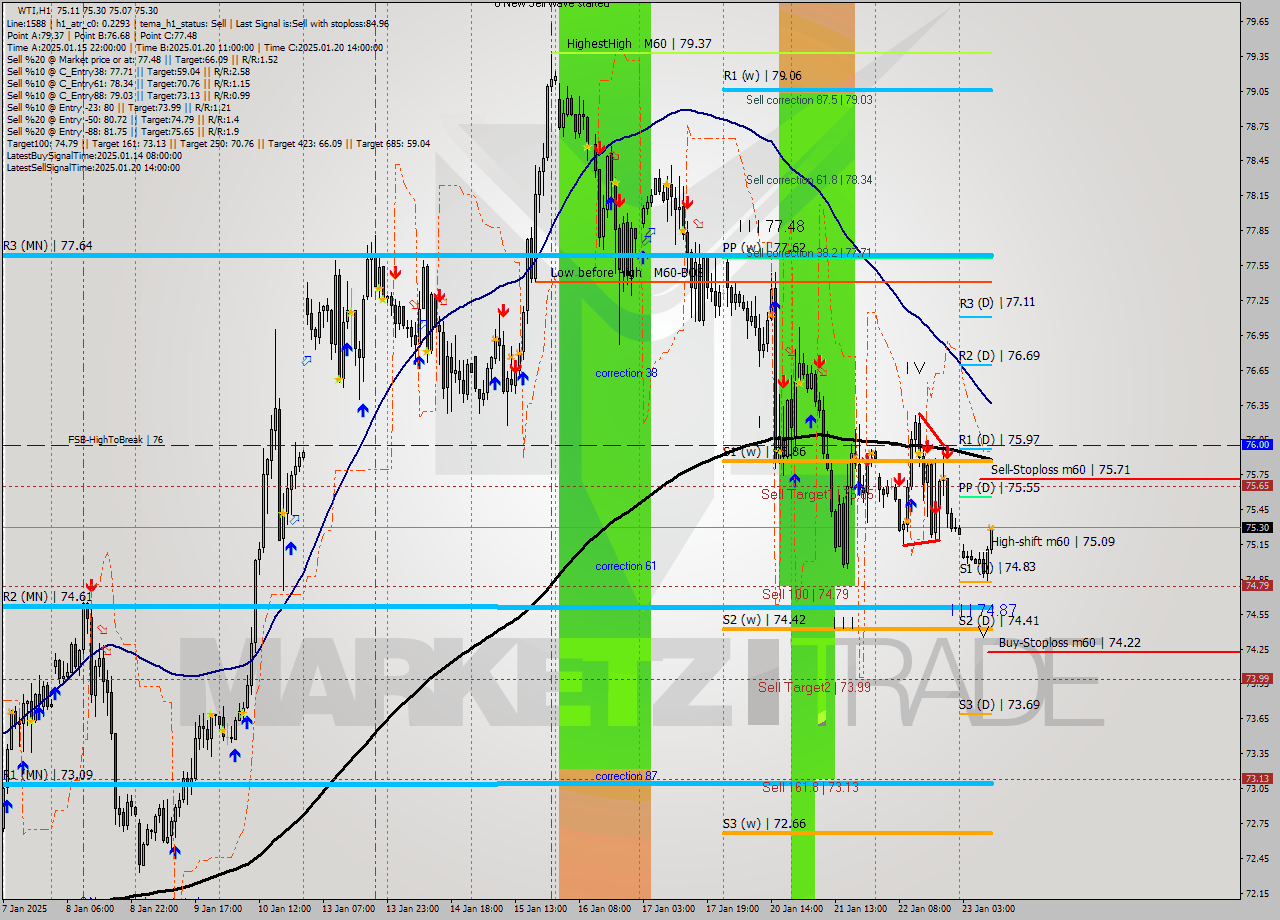Select the S3 (w) | 72.66 weekly support label
The width and height of the screenshot is (1280, 920).
point(764,824)
